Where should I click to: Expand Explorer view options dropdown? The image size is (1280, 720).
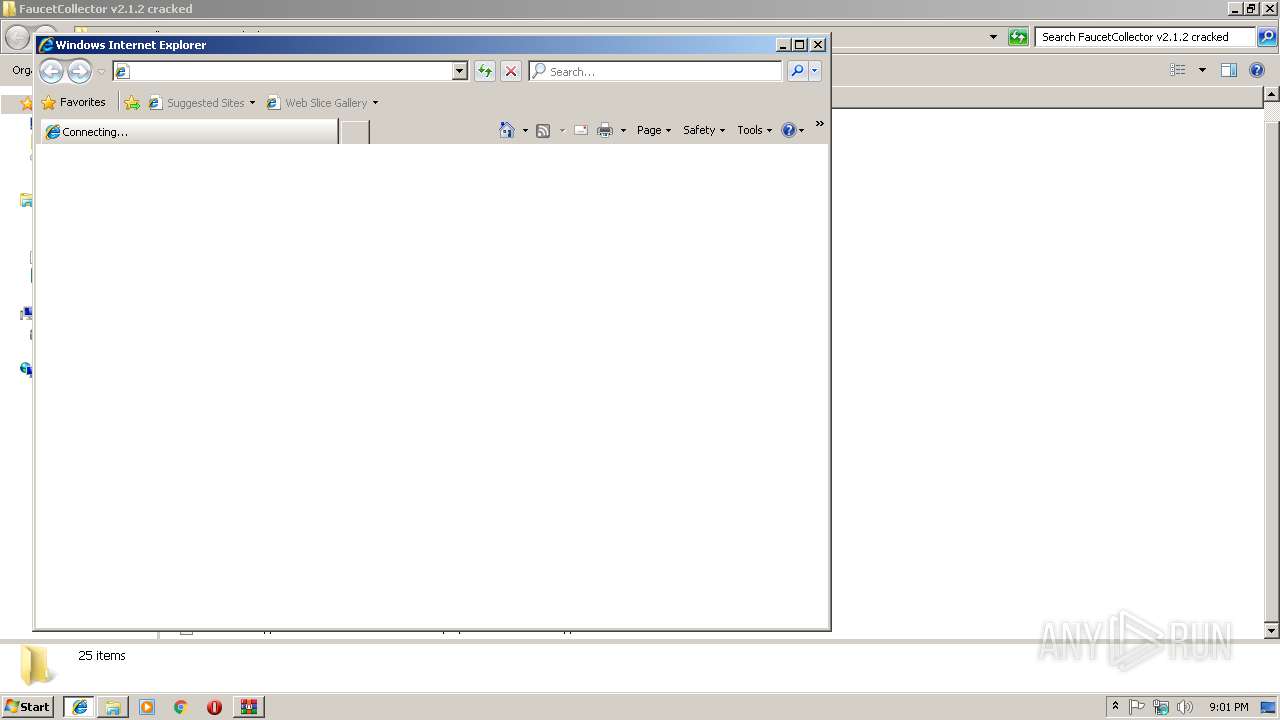point(1202,70)
